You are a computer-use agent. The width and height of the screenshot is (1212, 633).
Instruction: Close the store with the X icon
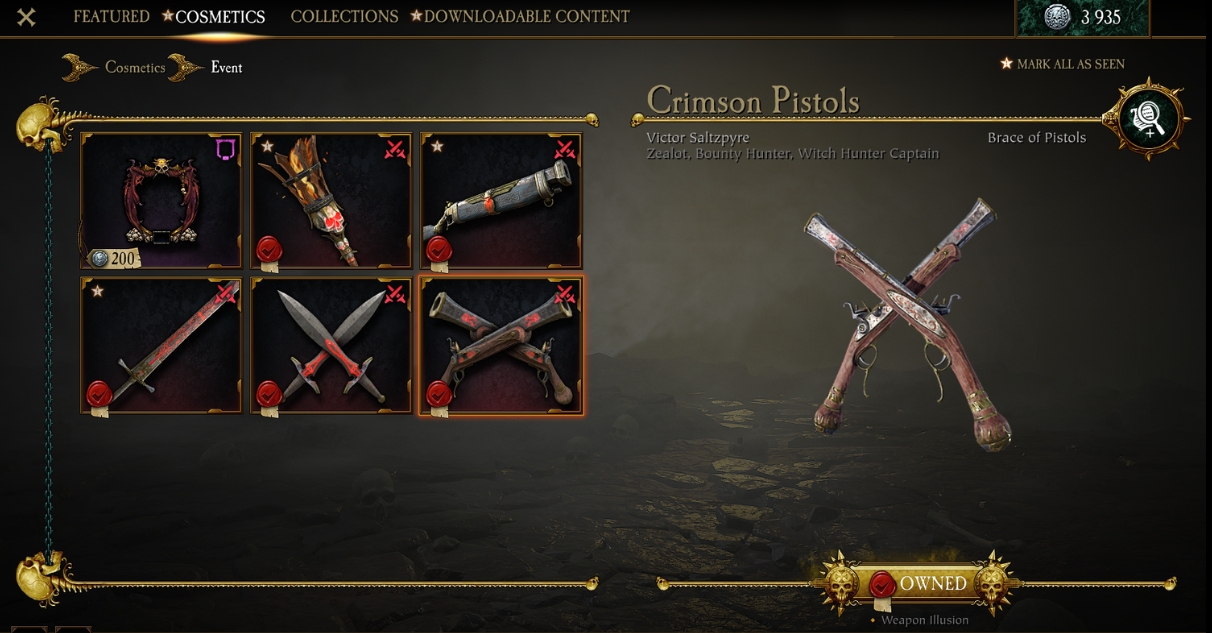point(26,17)
